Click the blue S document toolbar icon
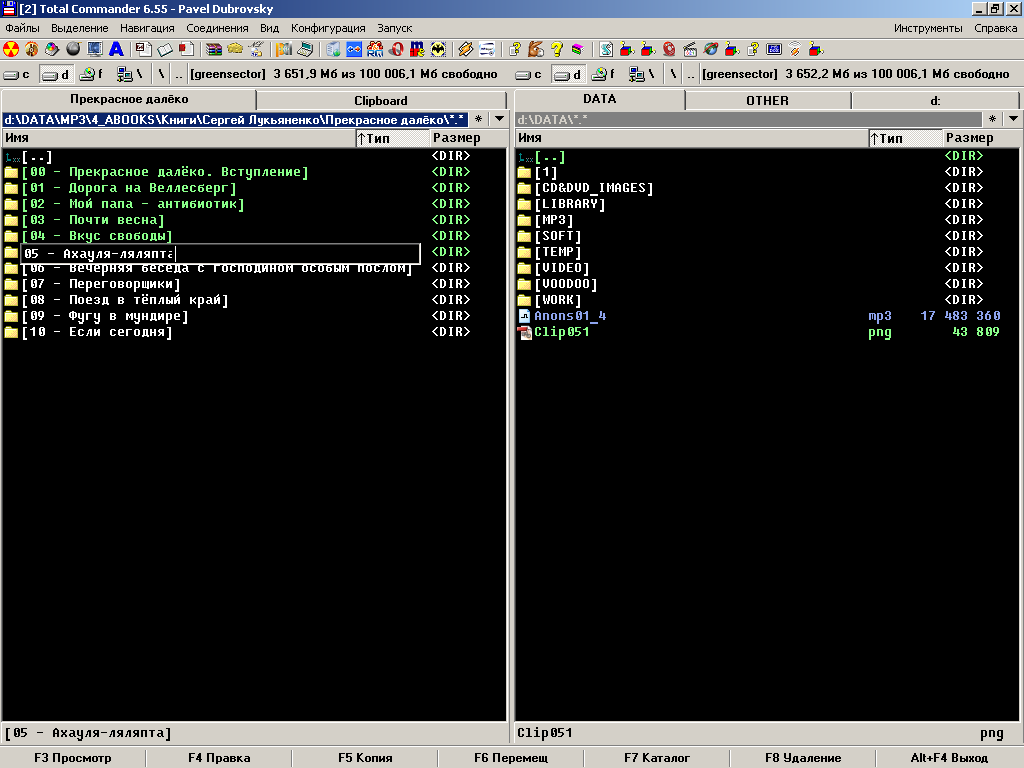1024x768 pixels. pyautogui.click(x=605, y=49)
